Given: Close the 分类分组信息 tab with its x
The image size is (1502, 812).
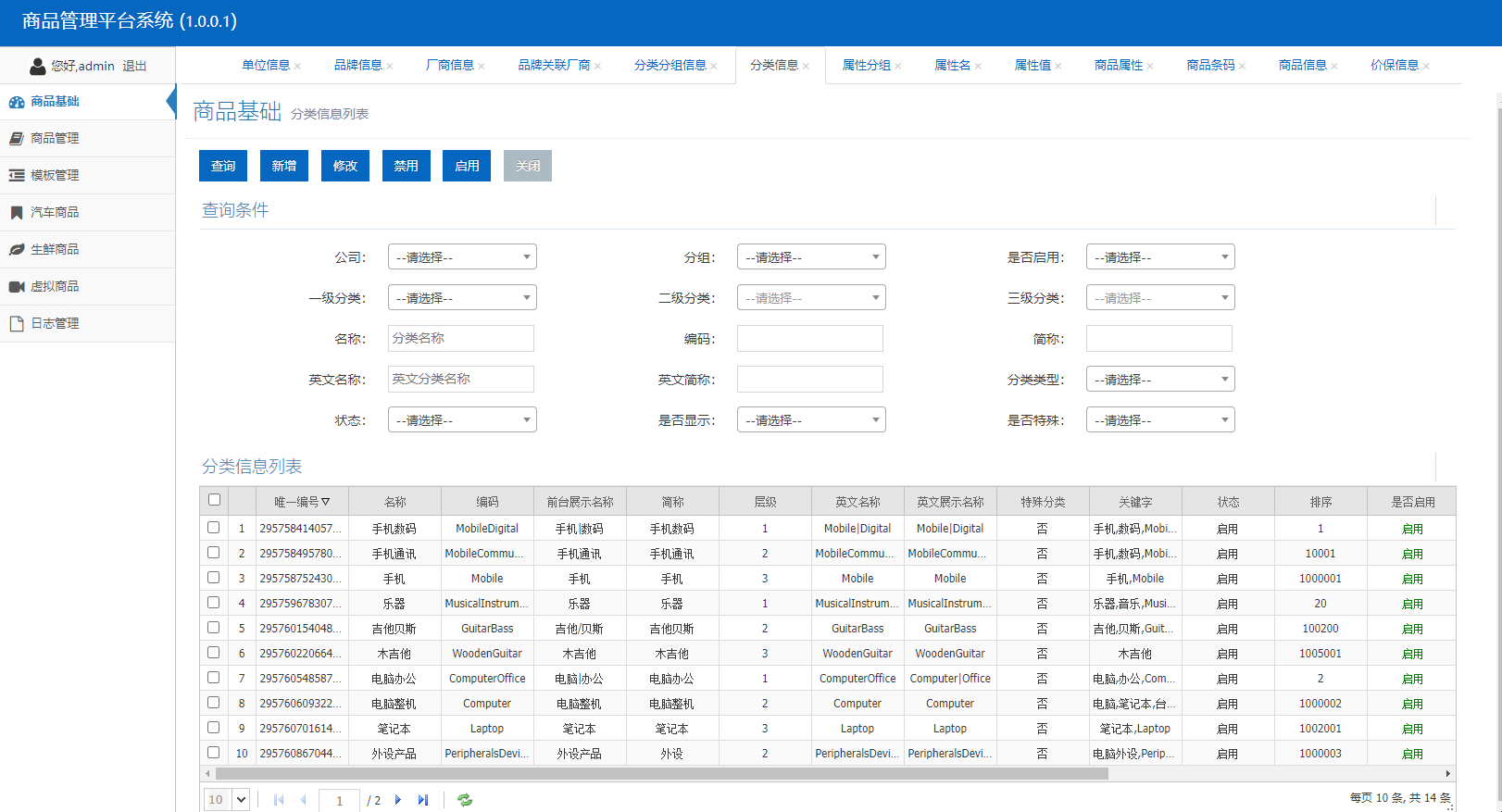Looking at the screenshot, I should click(714, 66).
